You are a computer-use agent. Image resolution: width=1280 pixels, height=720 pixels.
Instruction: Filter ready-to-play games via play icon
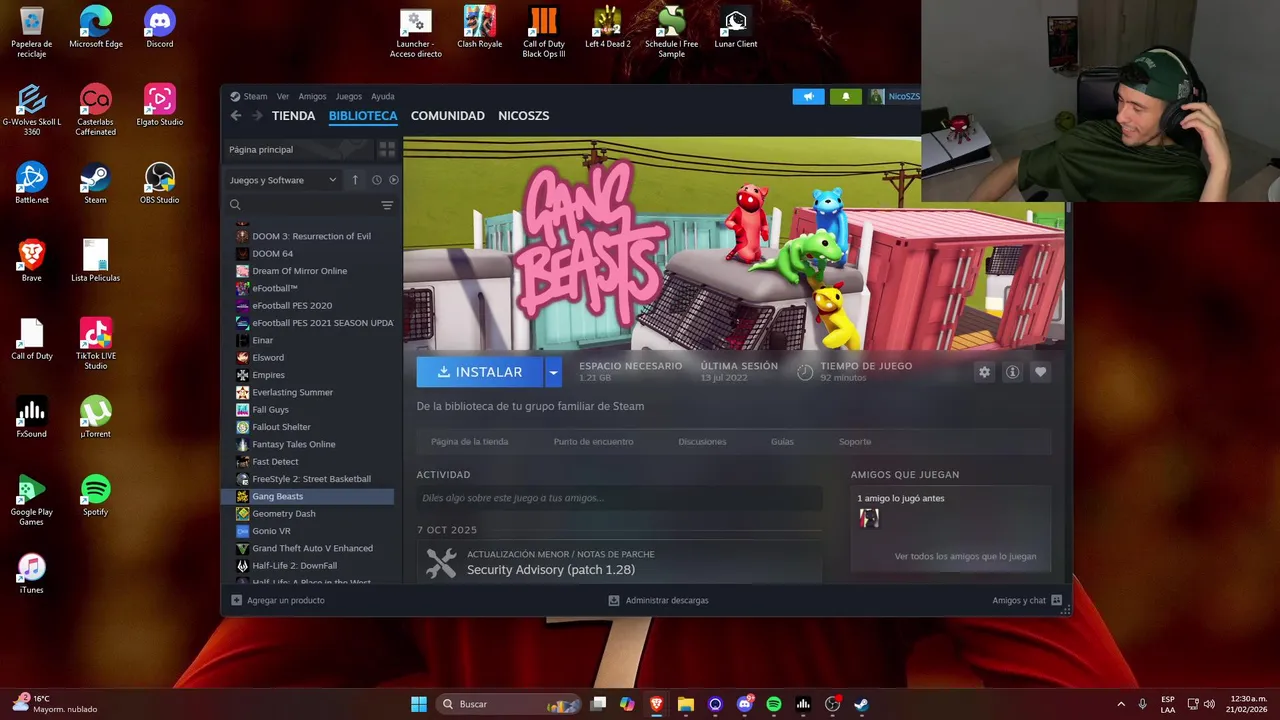point(393,180)
